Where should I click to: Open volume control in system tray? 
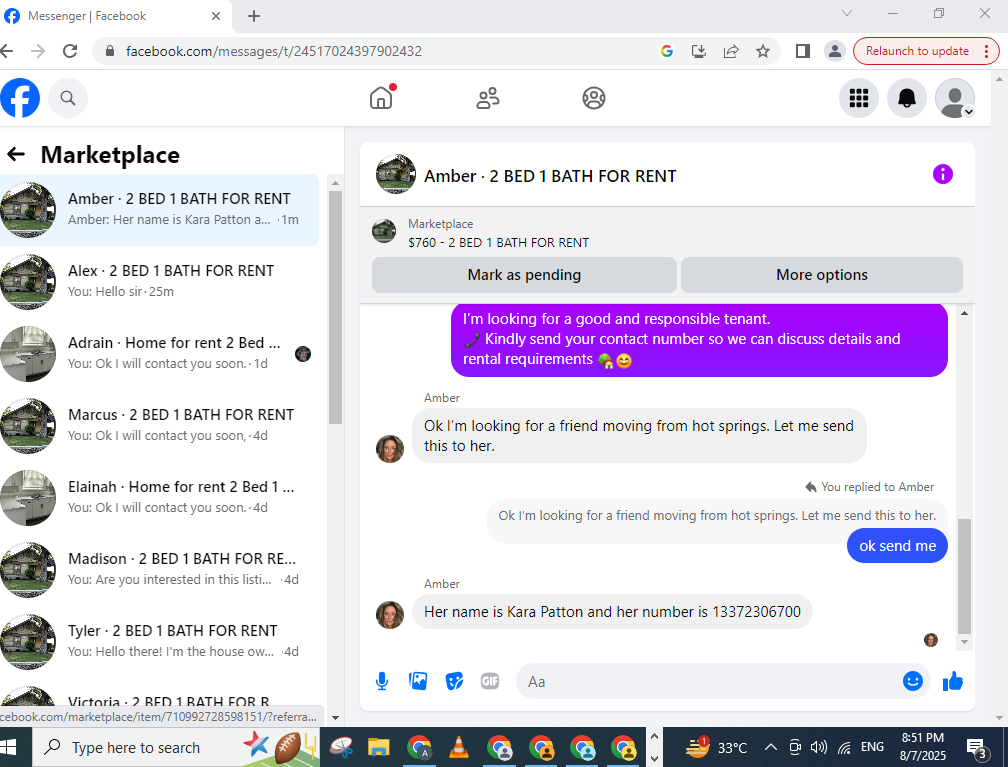[x=818, y=747]
